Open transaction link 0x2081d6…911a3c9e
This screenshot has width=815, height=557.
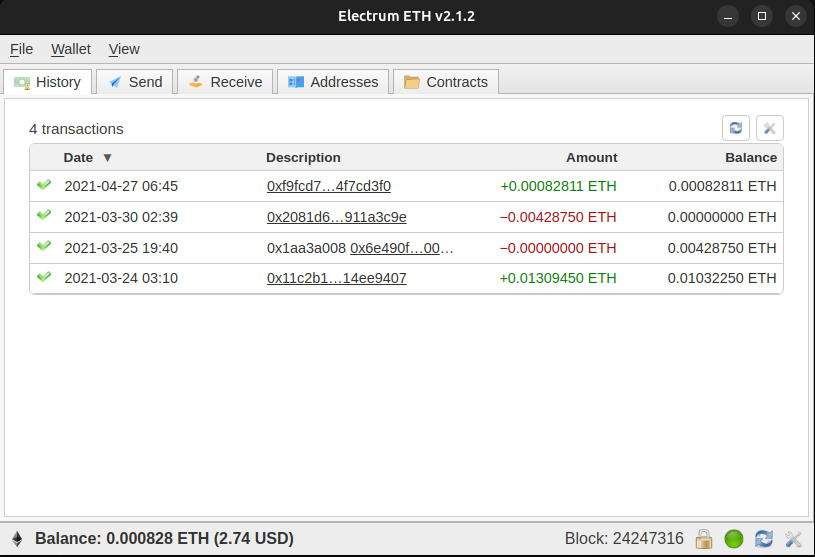click(x=336, y=217)
